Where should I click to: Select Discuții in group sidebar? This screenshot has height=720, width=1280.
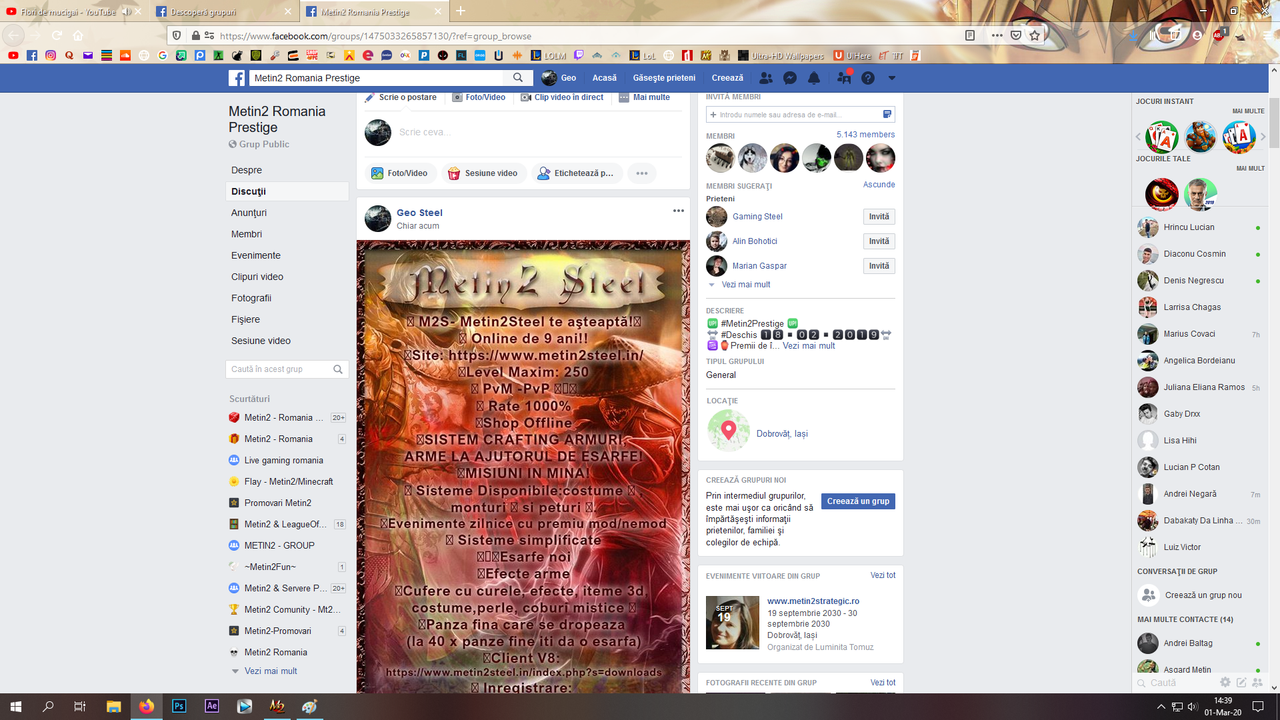click(287, 191)
